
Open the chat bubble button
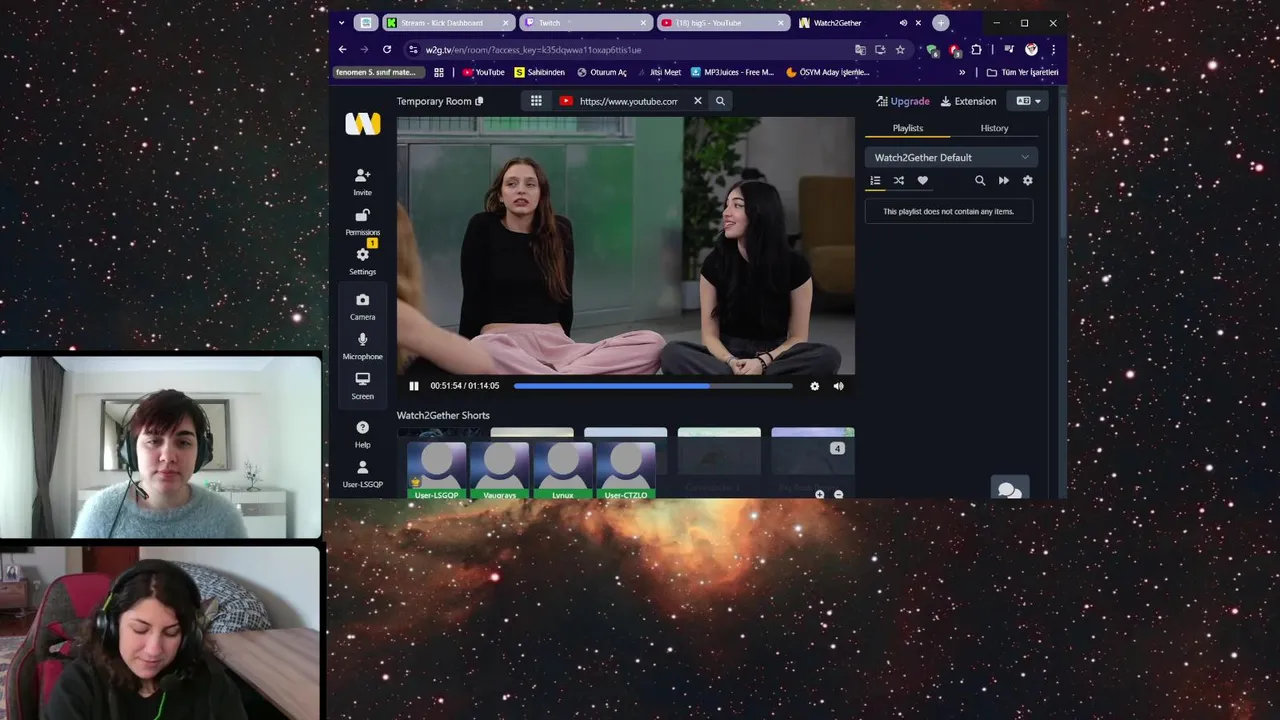pyautogui.click(x=1009, y=490)
